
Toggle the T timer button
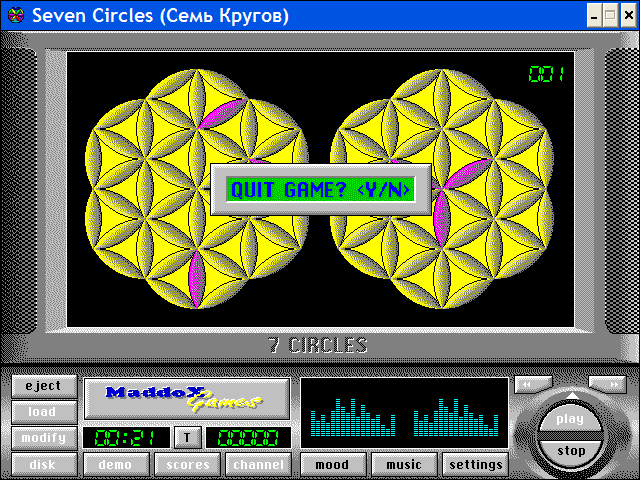coord(187,438)
